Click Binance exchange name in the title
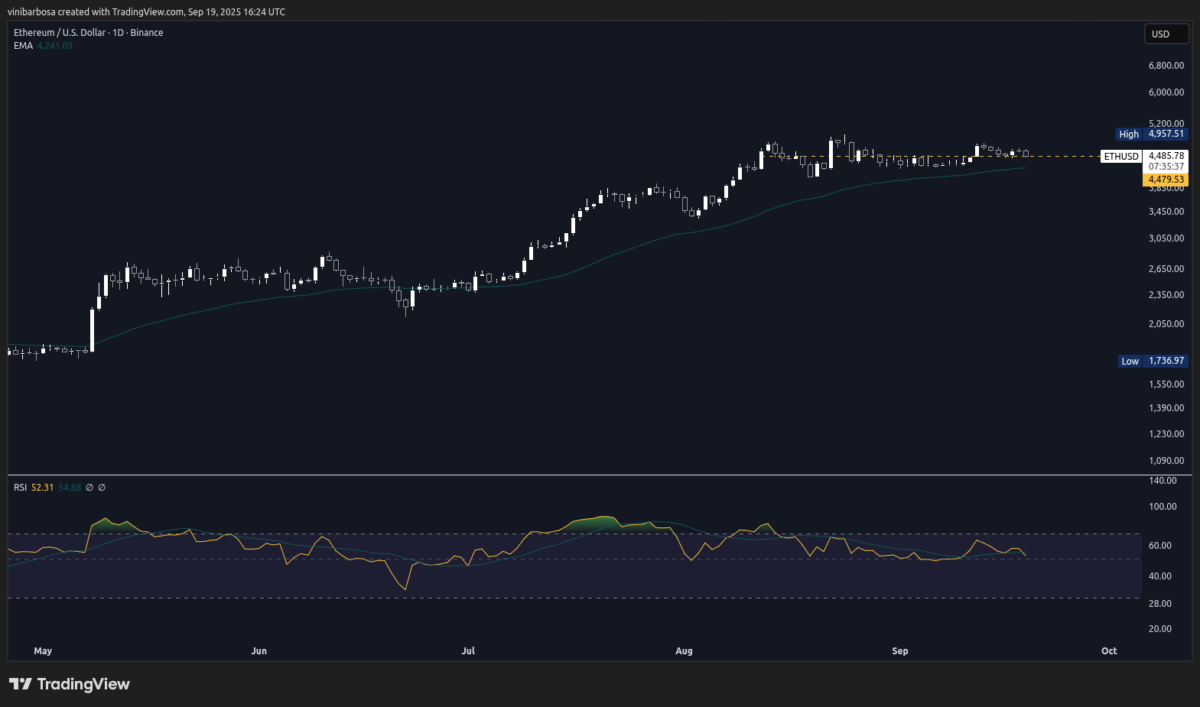The width and height of the screenshot is (1200, 707). (x=146, y=32)
